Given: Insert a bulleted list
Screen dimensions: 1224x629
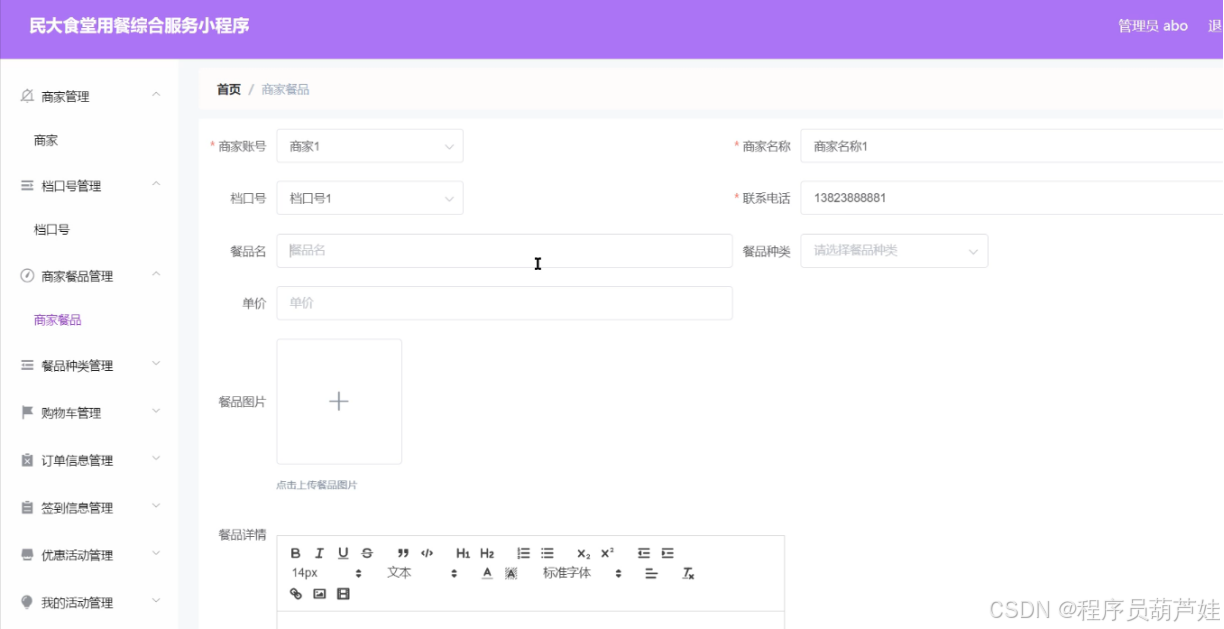Looking at the screenshot, I should 547,553.
